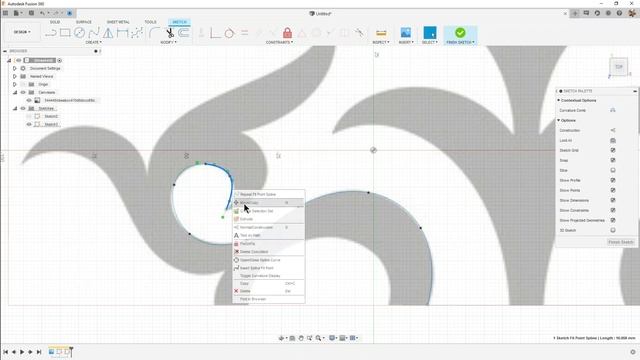Select the Offset tool

(184, 33)
